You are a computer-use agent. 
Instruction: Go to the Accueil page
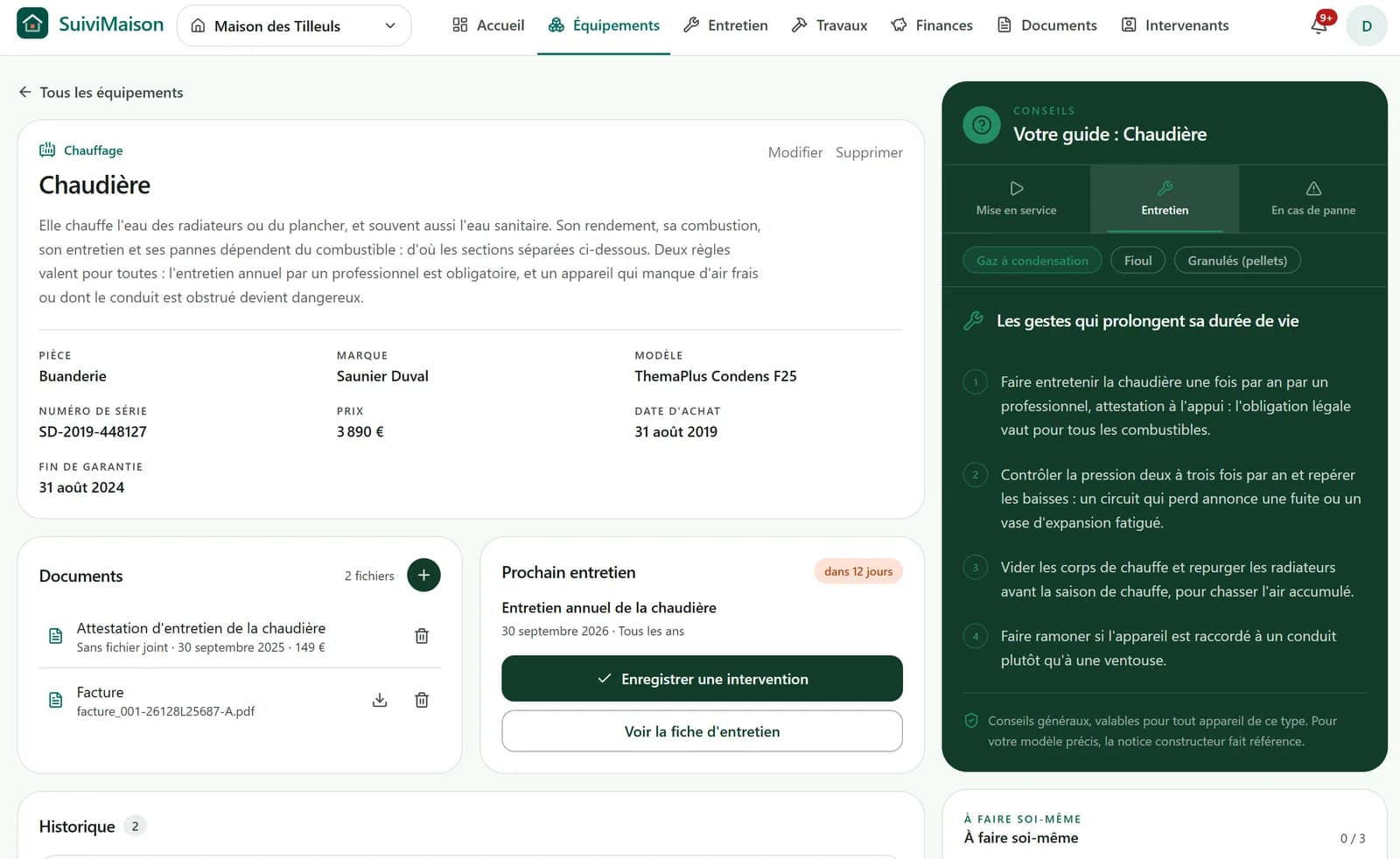tap(488, 25)
